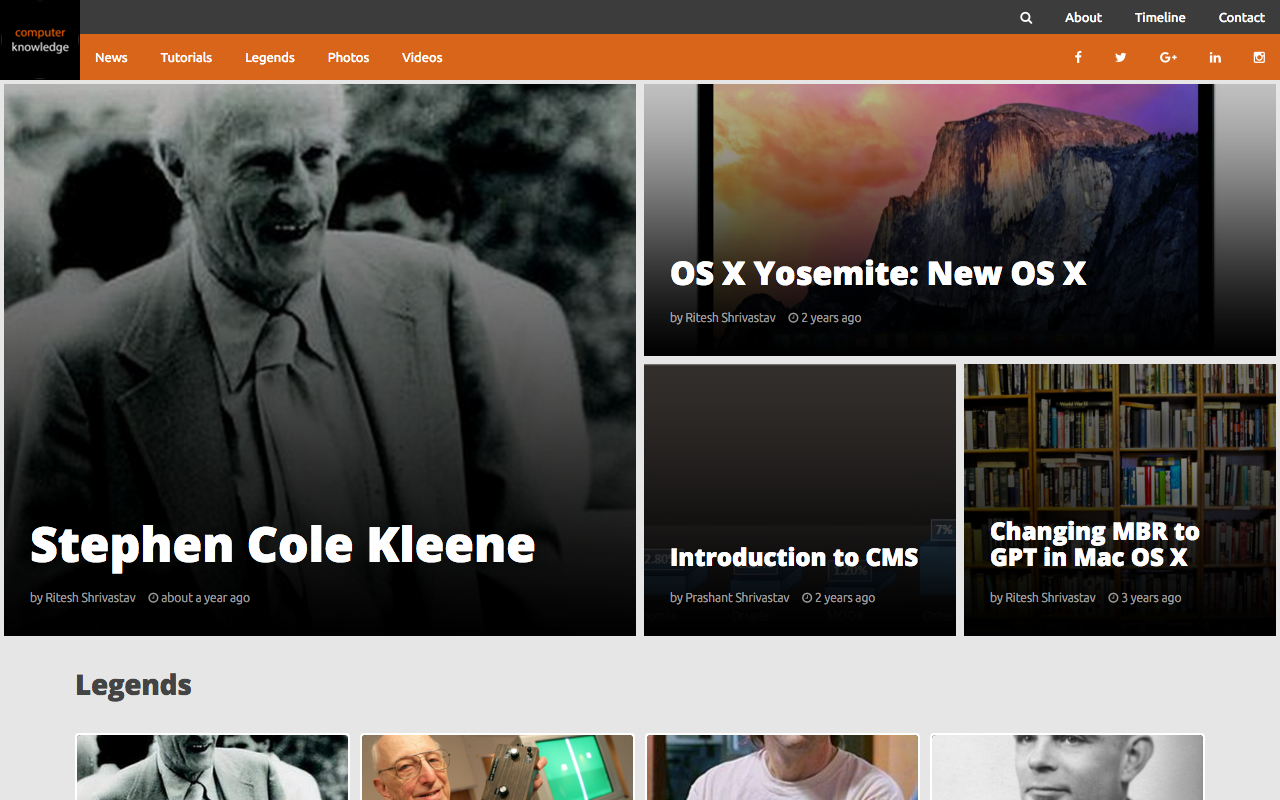Open the Facebook social icon
The width and height of the screenshot is (1280, 800).
click(x=1078, y=57)
